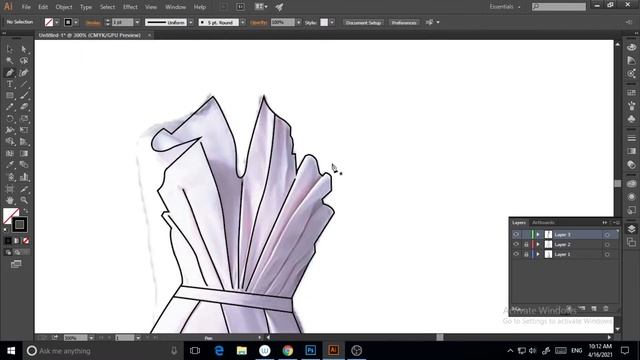Select the Line Segment tool
This screenshot has height=360, width=640.
24,84
